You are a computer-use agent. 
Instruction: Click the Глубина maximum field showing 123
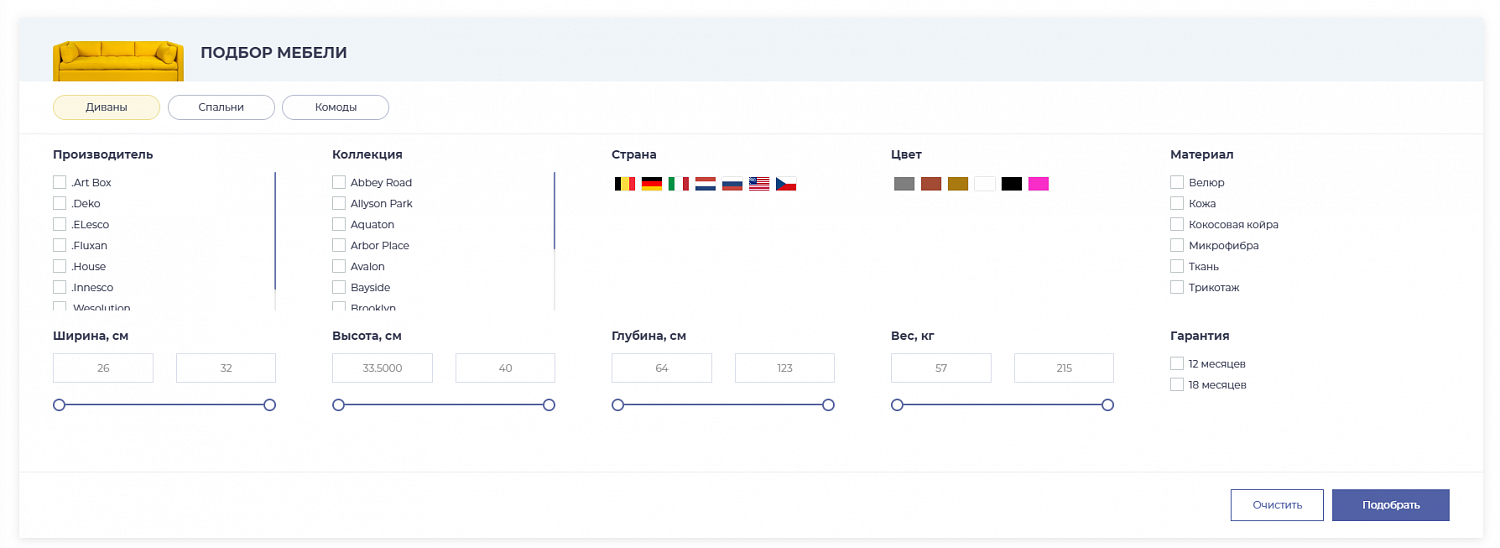785,368
